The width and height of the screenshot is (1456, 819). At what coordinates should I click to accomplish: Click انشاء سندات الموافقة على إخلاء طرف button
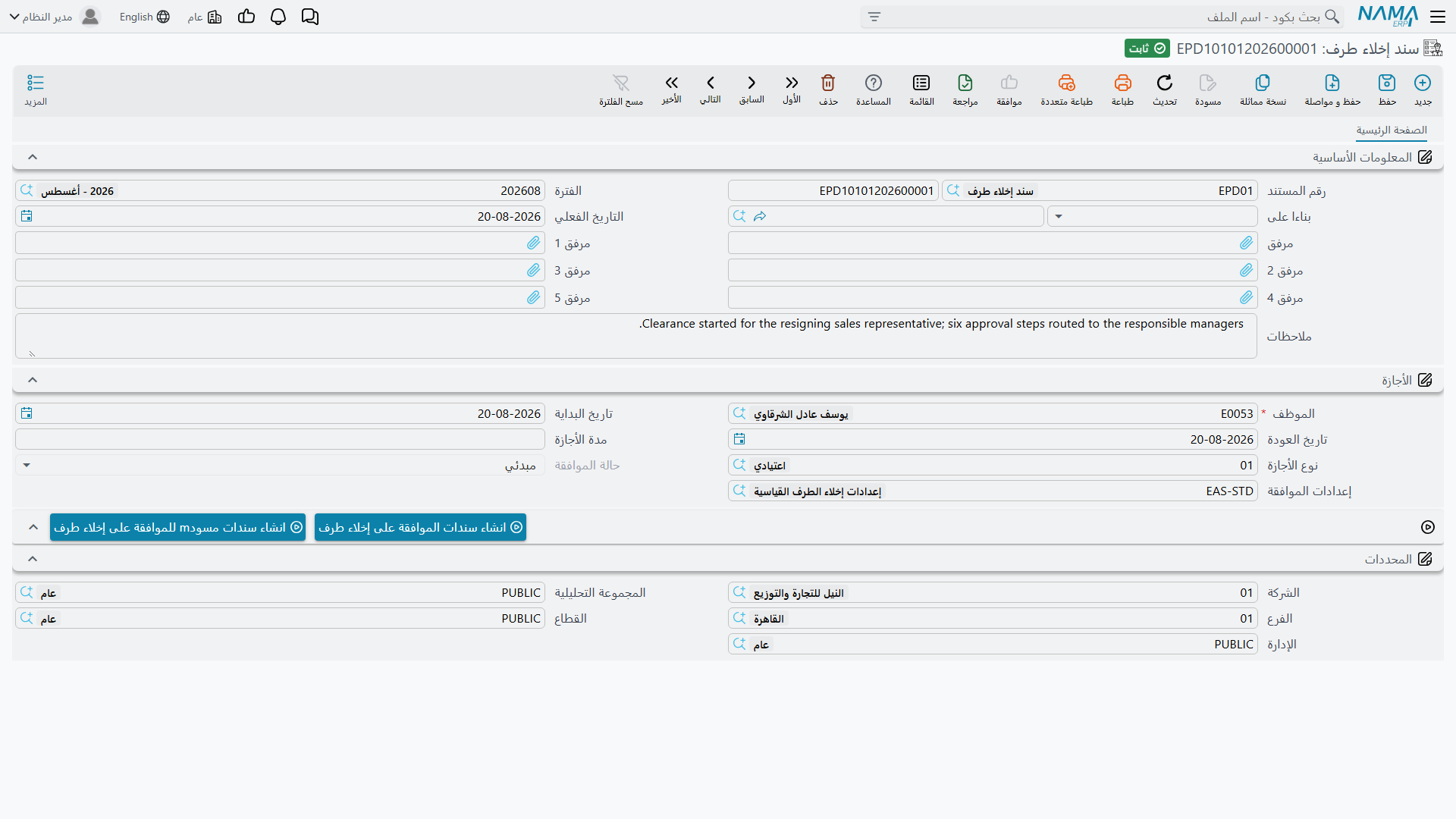pyautogui.click(x=420, y=527)
